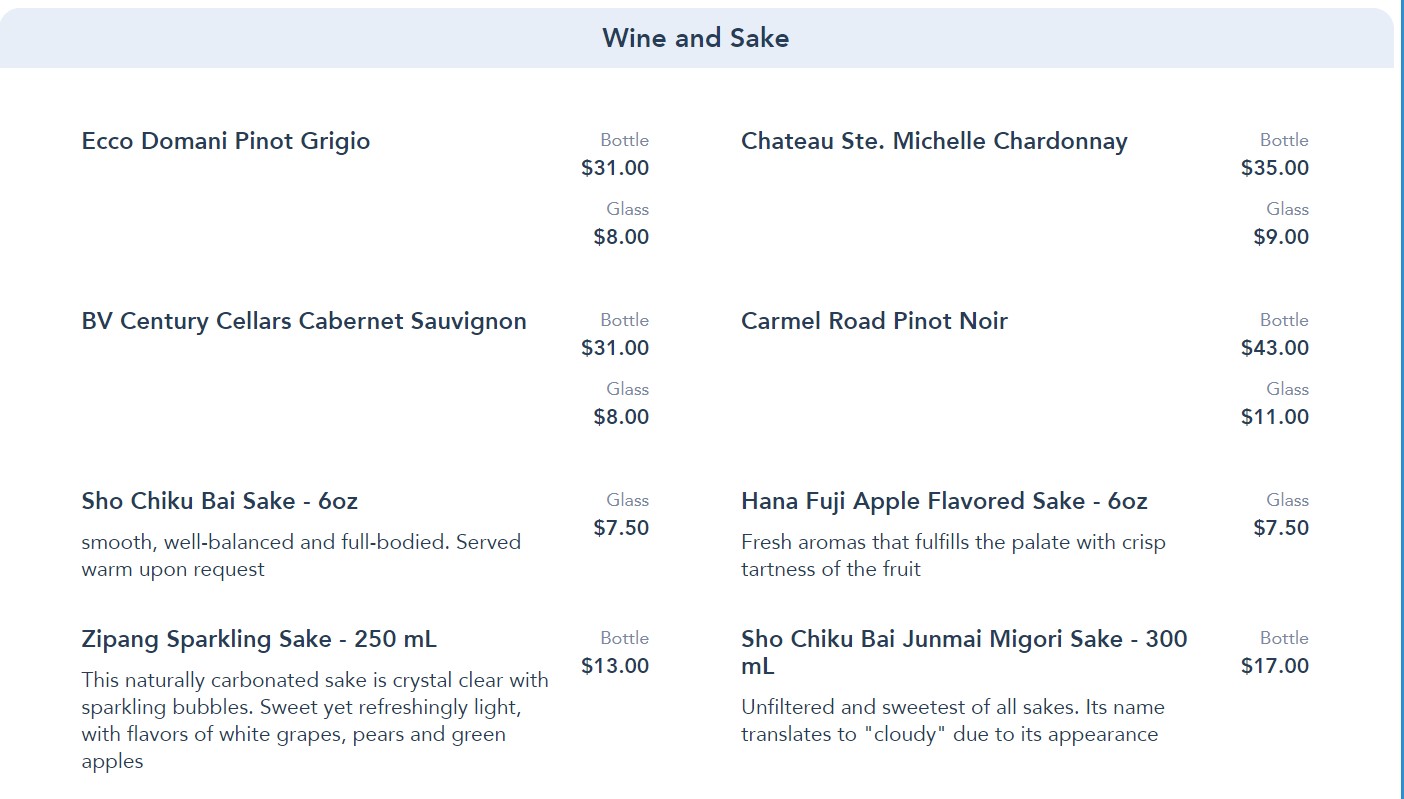Select Ecco Domani Pinot Grigio item
Screen dimensions: 1404x799
pyautogui.click(x=226, y=141)
